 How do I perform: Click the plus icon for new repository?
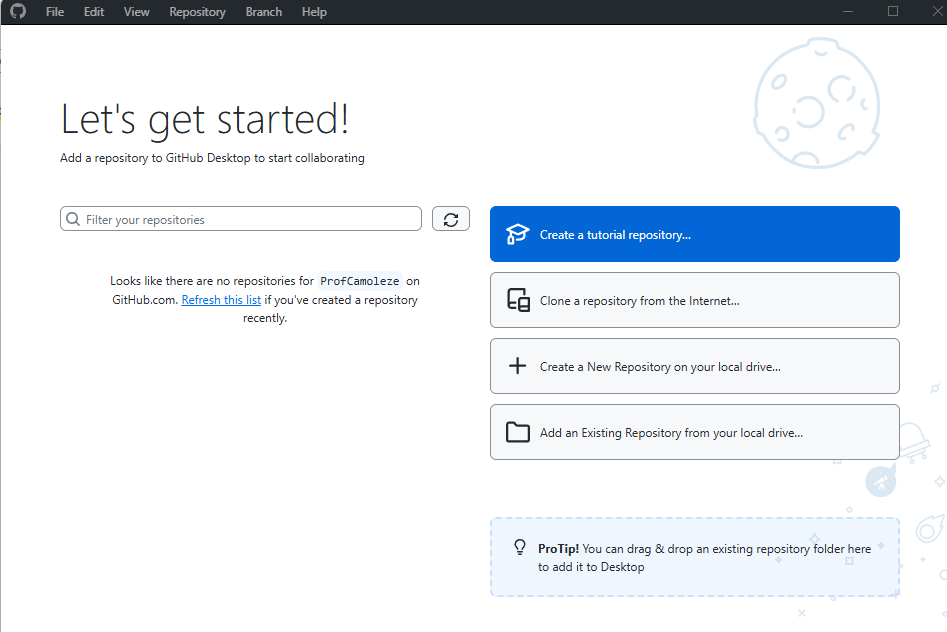[517, 367]
